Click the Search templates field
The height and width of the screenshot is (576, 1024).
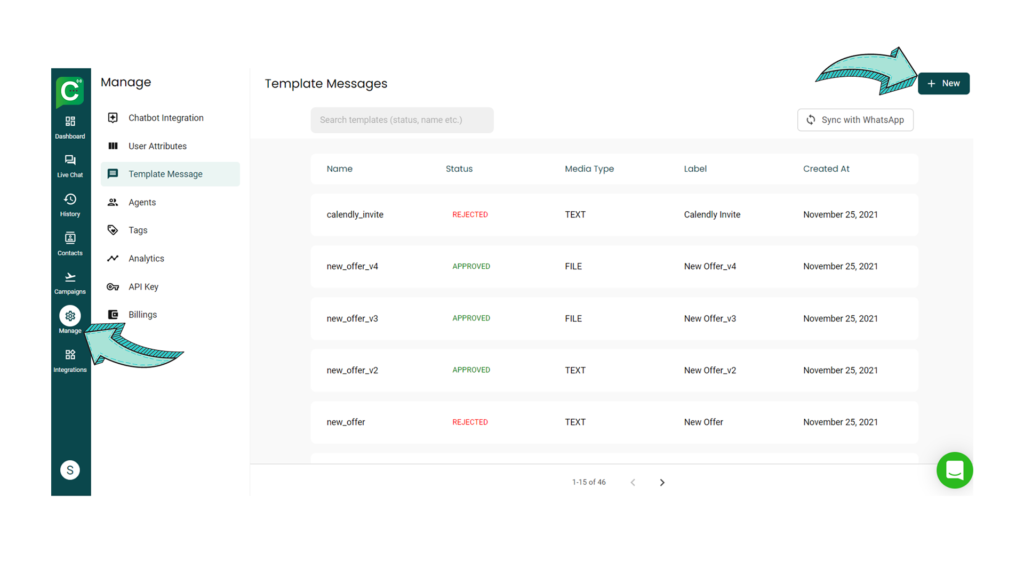coord(402,120)
